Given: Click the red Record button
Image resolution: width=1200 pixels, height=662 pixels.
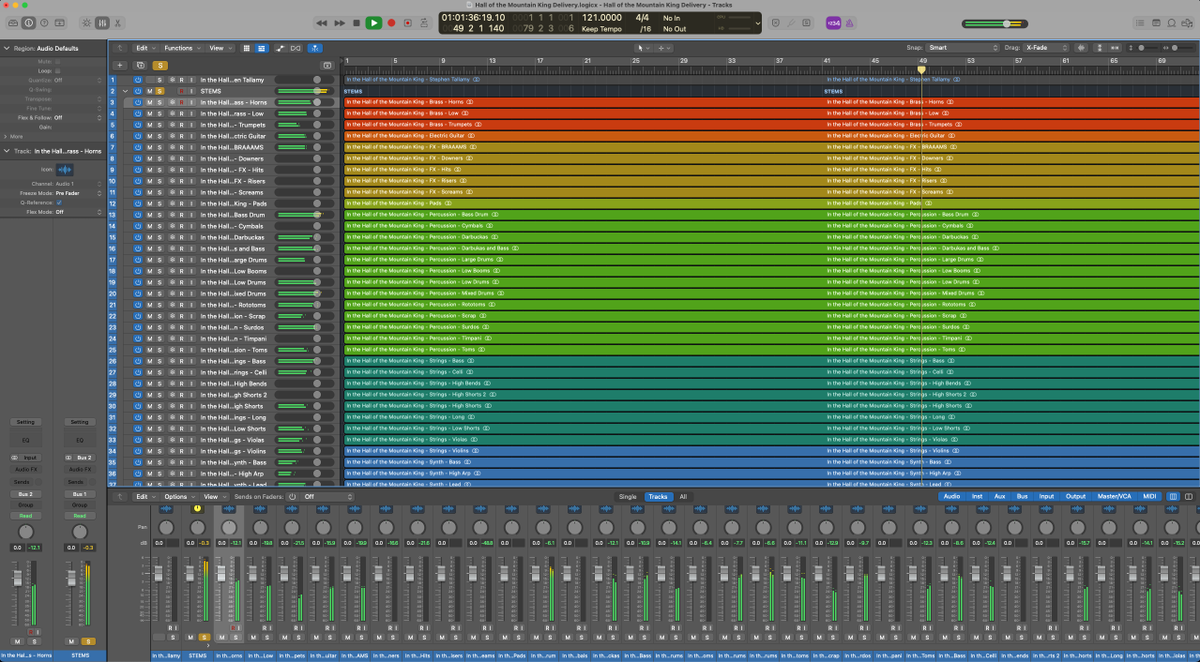Looking at the screenshot, I should click(391, 23).
